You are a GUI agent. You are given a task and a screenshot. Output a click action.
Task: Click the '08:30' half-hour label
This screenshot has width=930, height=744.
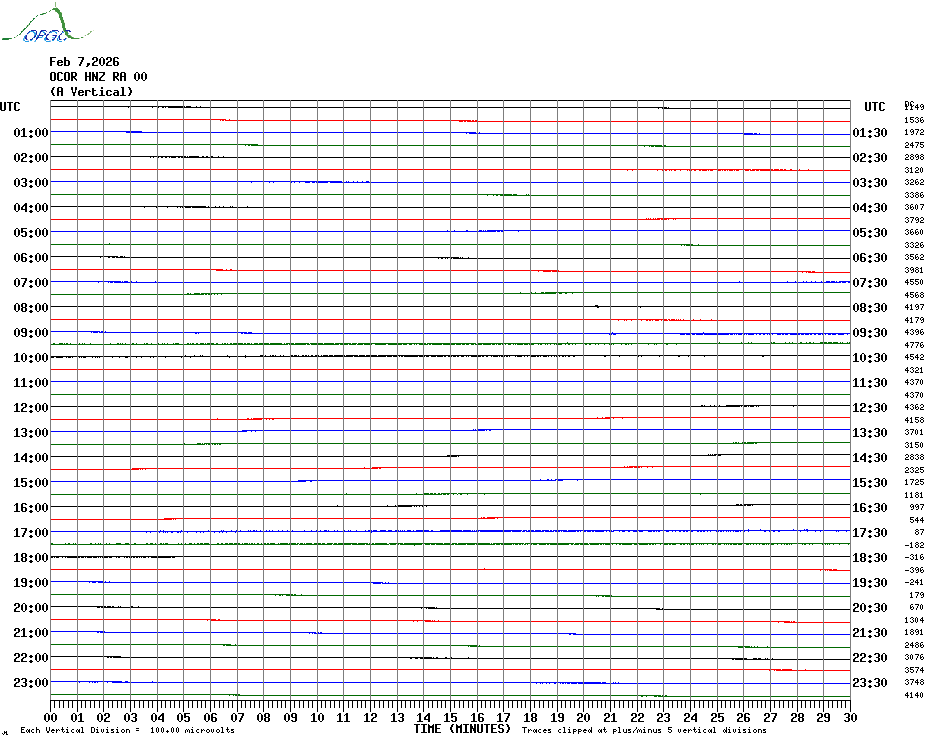[x=870, y=307]
